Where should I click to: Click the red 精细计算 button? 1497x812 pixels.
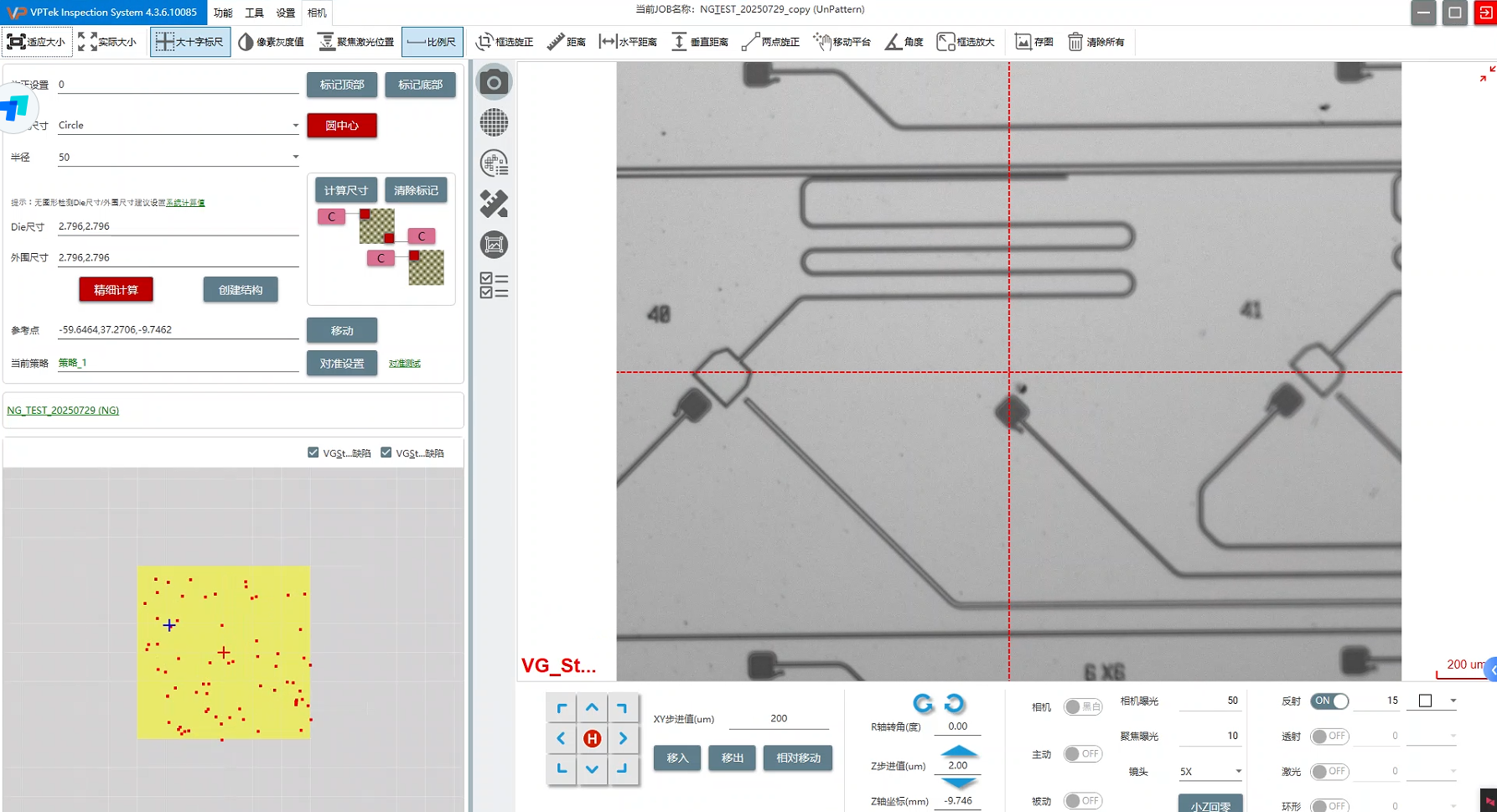coord(116,290)
